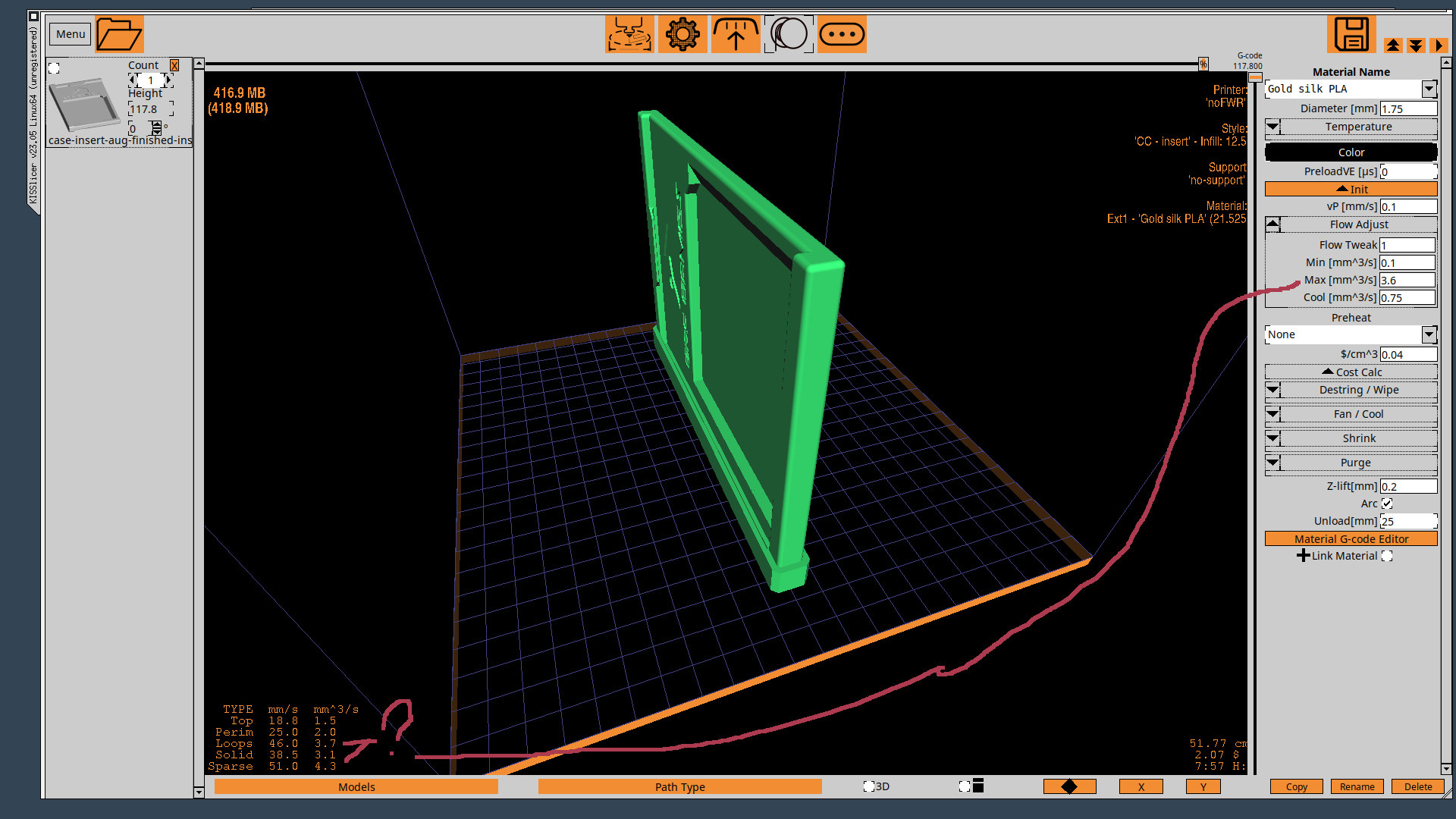
Task: Click the layer-stack icon by its checkbox
Action: coord(978,786)
